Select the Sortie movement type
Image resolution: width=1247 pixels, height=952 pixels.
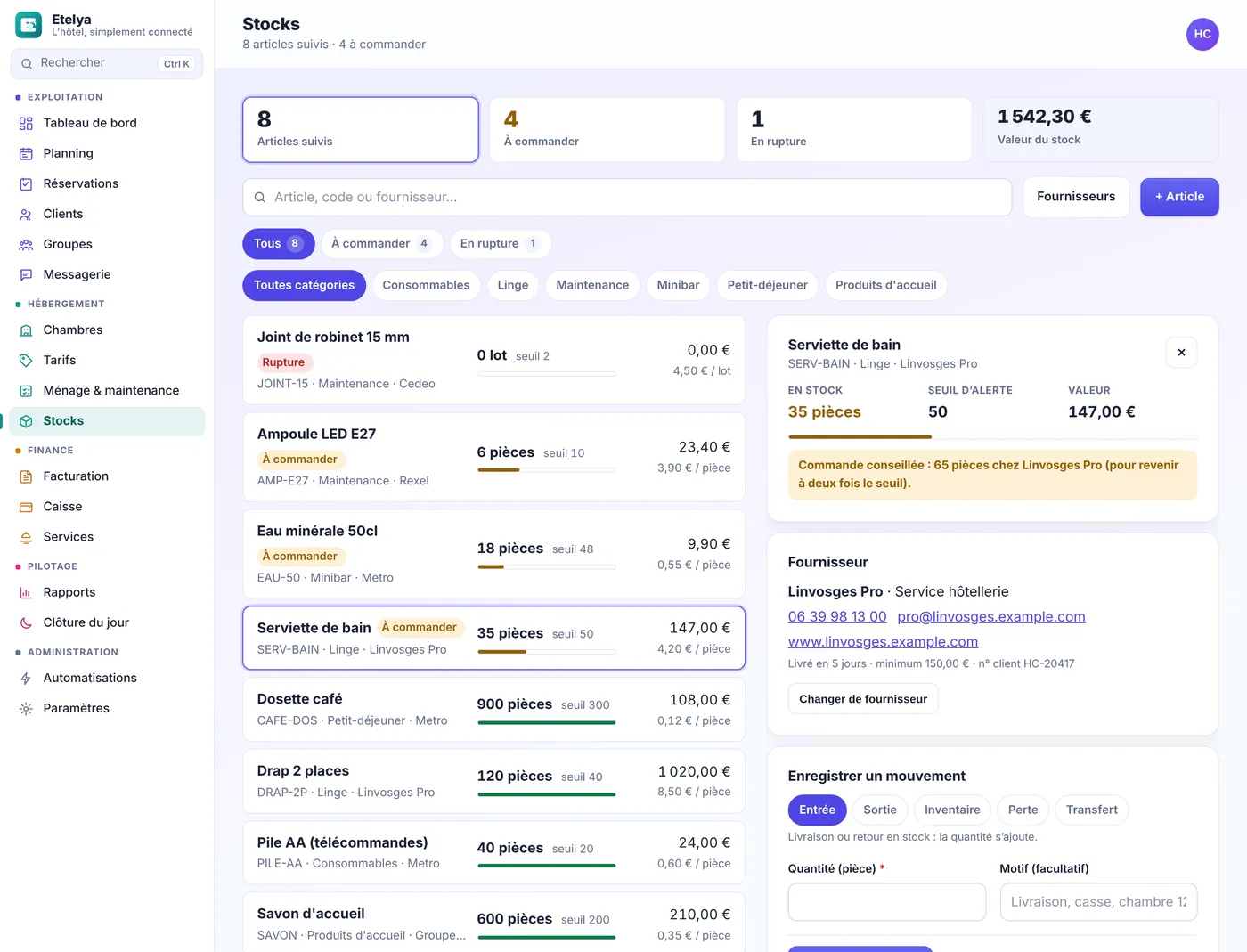point(880,810)
